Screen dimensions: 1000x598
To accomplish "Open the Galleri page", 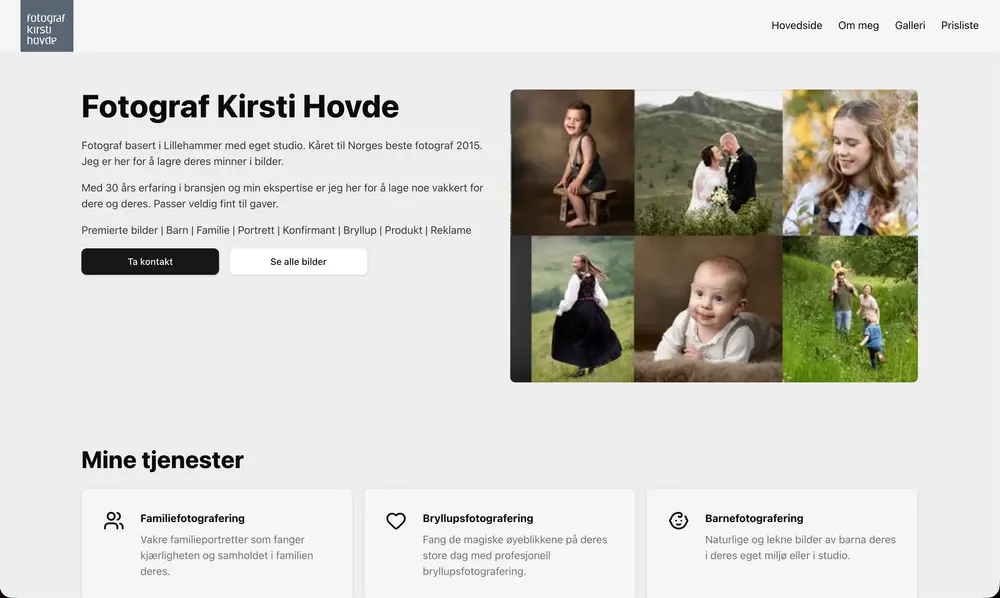I will point(910,25).
